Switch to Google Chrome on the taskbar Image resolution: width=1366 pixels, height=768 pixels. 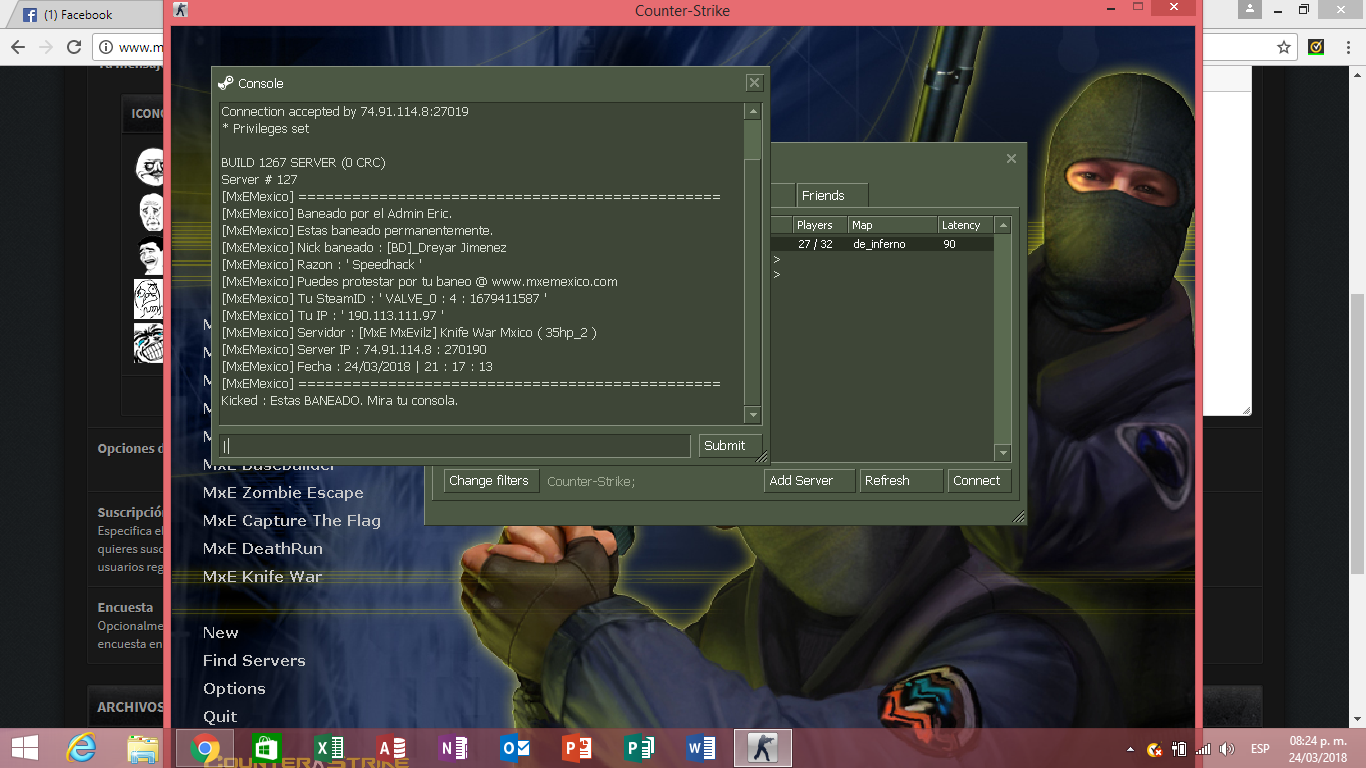(x=205, y=748)
